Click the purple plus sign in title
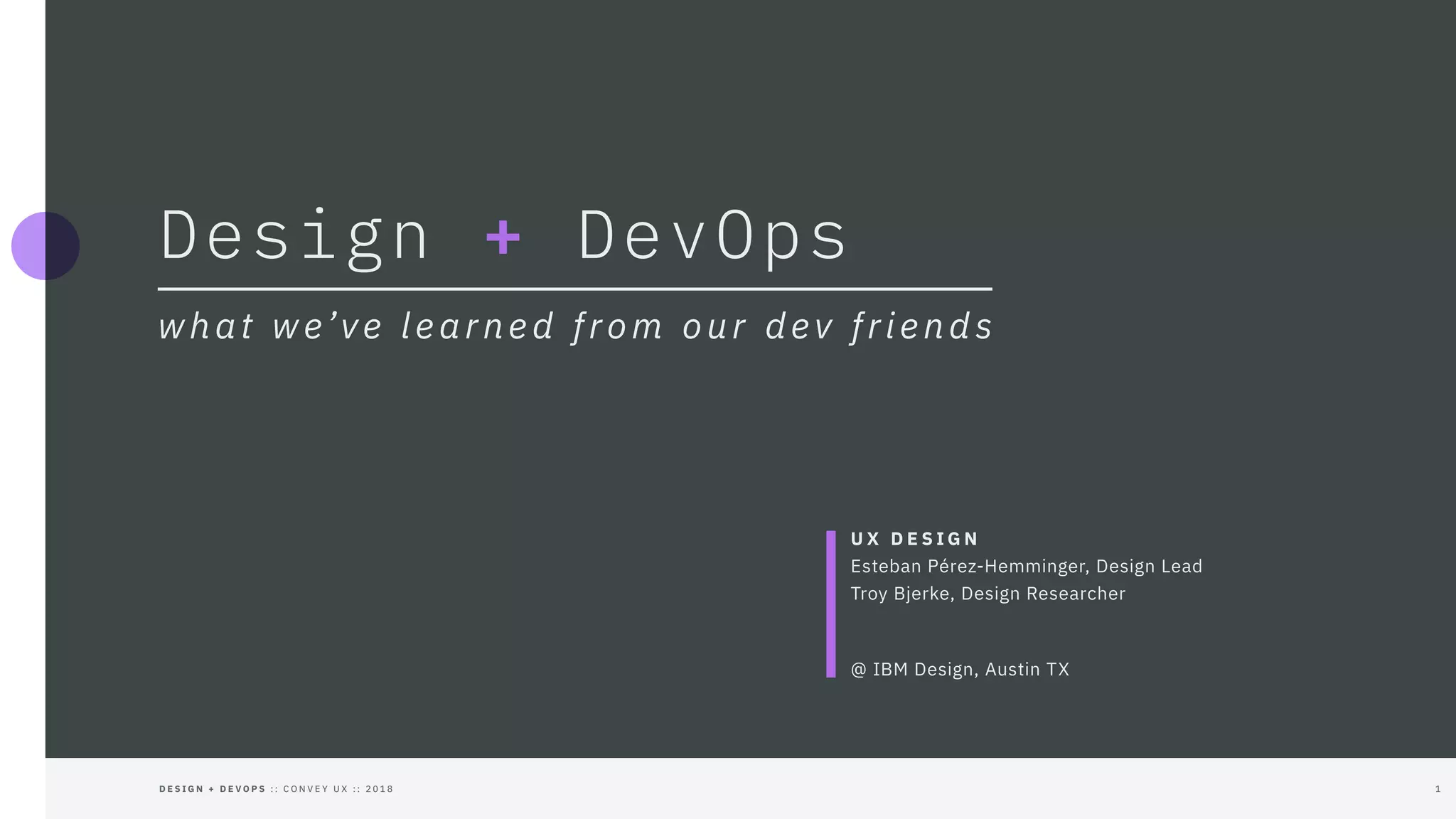 503,237
